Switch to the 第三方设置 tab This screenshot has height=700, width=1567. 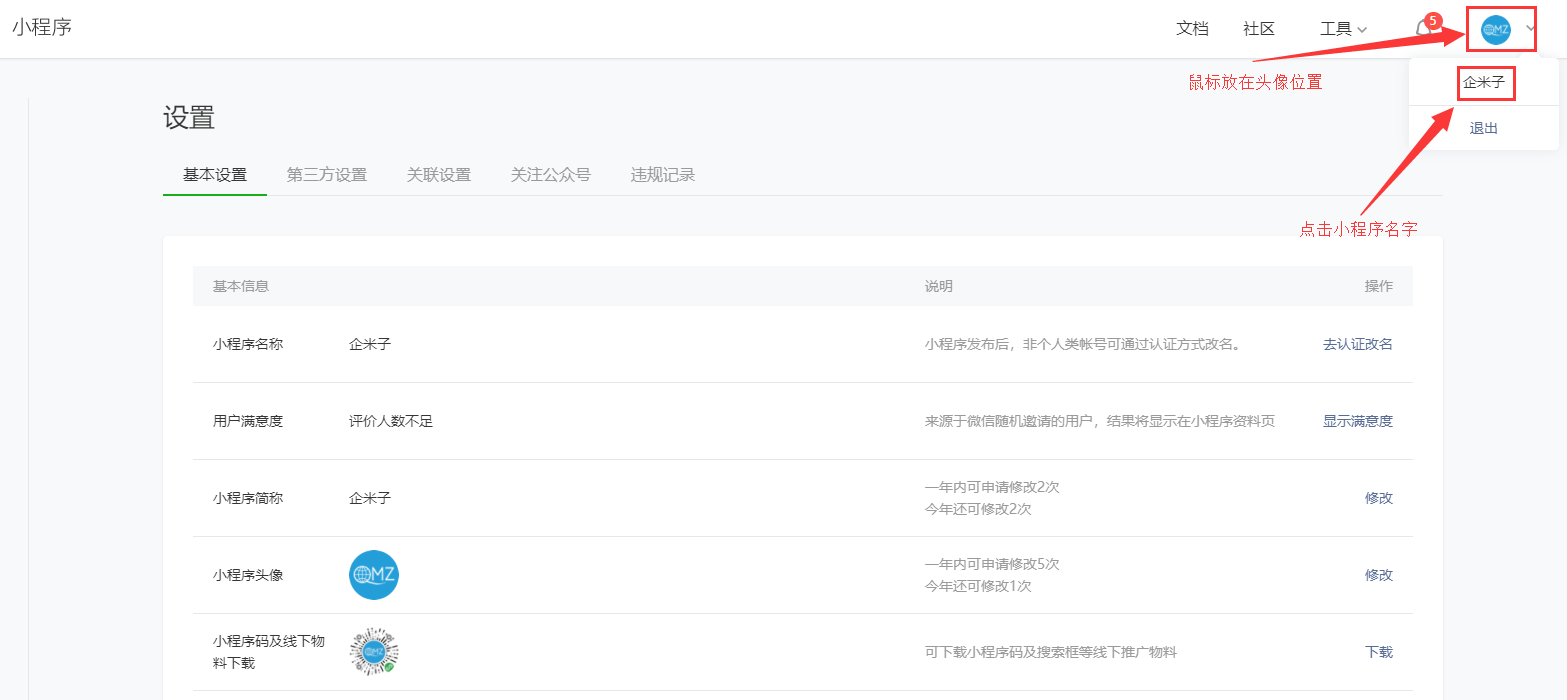coord(327,174)
